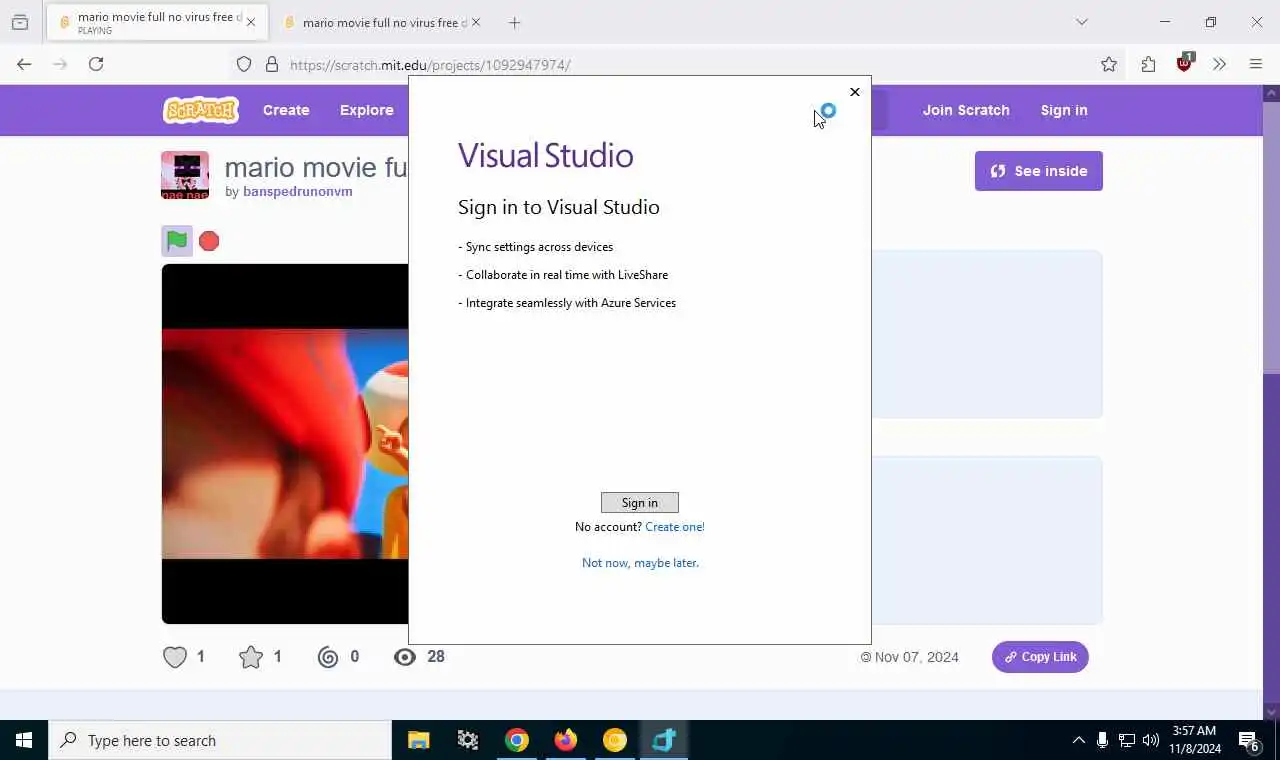Click the views eye icon
1280x760 pixels.
pos(405,657)
